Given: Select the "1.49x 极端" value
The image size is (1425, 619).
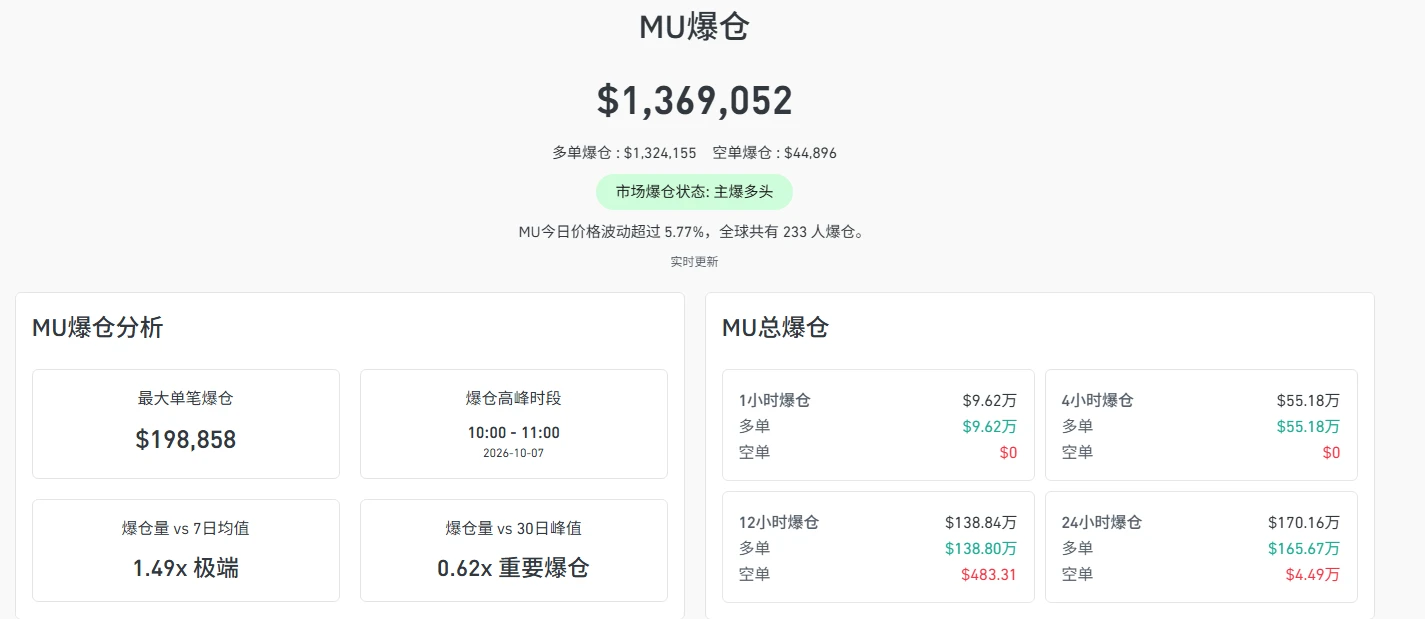Looking at the screenshot, I should (186, 569).
